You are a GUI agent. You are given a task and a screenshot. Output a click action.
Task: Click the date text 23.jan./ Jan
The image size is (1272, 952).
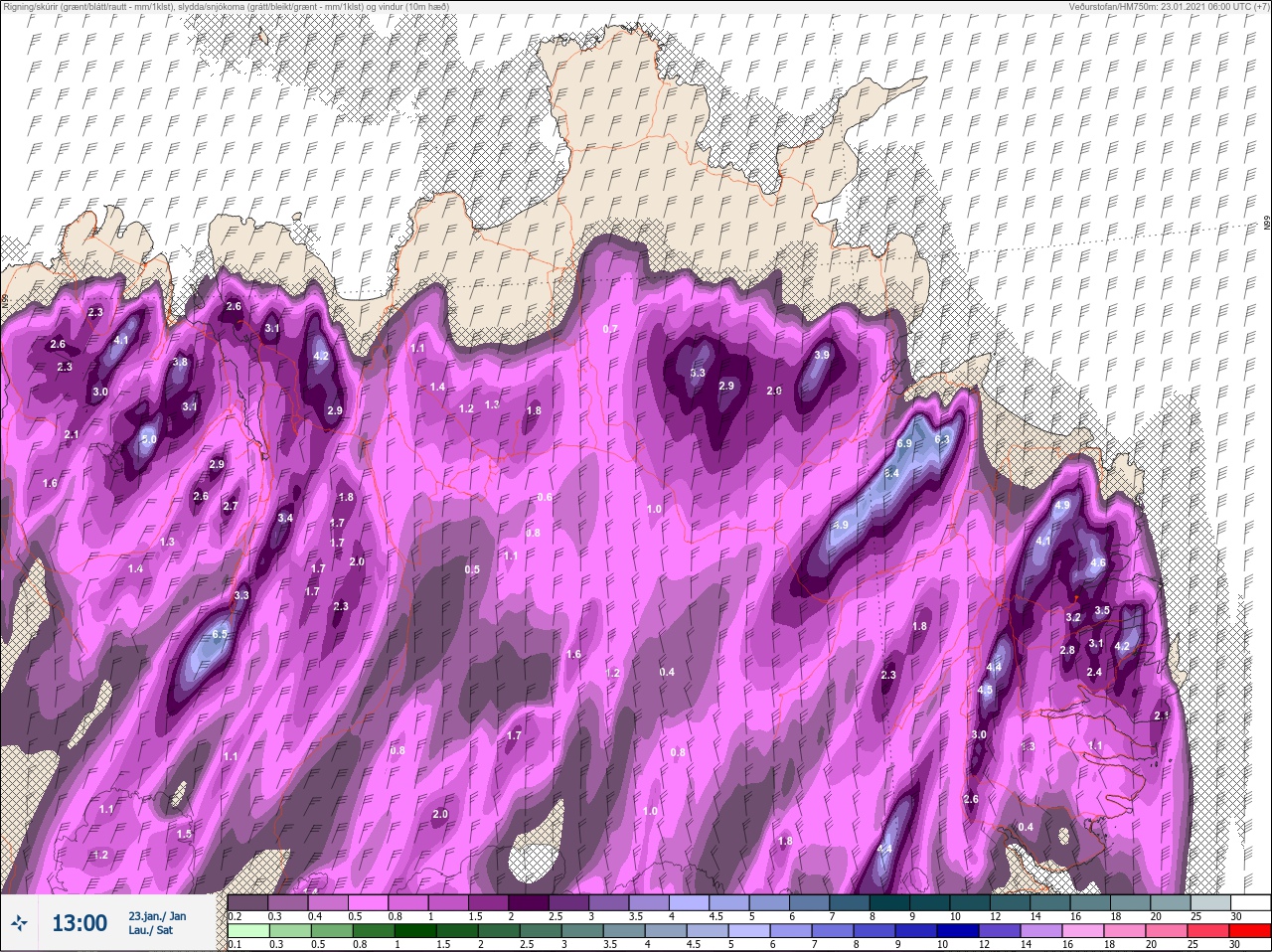(157, 915)
